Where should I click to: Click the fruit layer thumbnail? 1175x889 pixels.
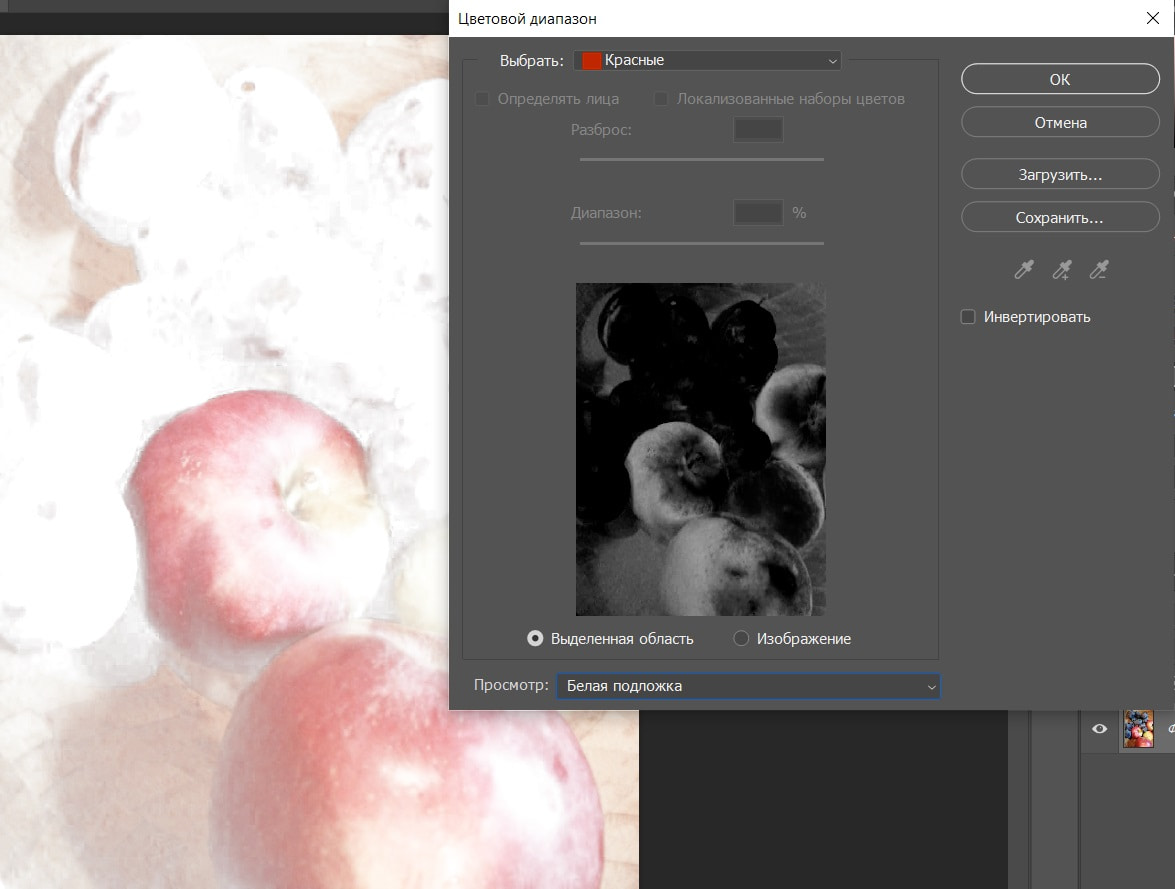pyautogui.click(x=1138, y=729)
